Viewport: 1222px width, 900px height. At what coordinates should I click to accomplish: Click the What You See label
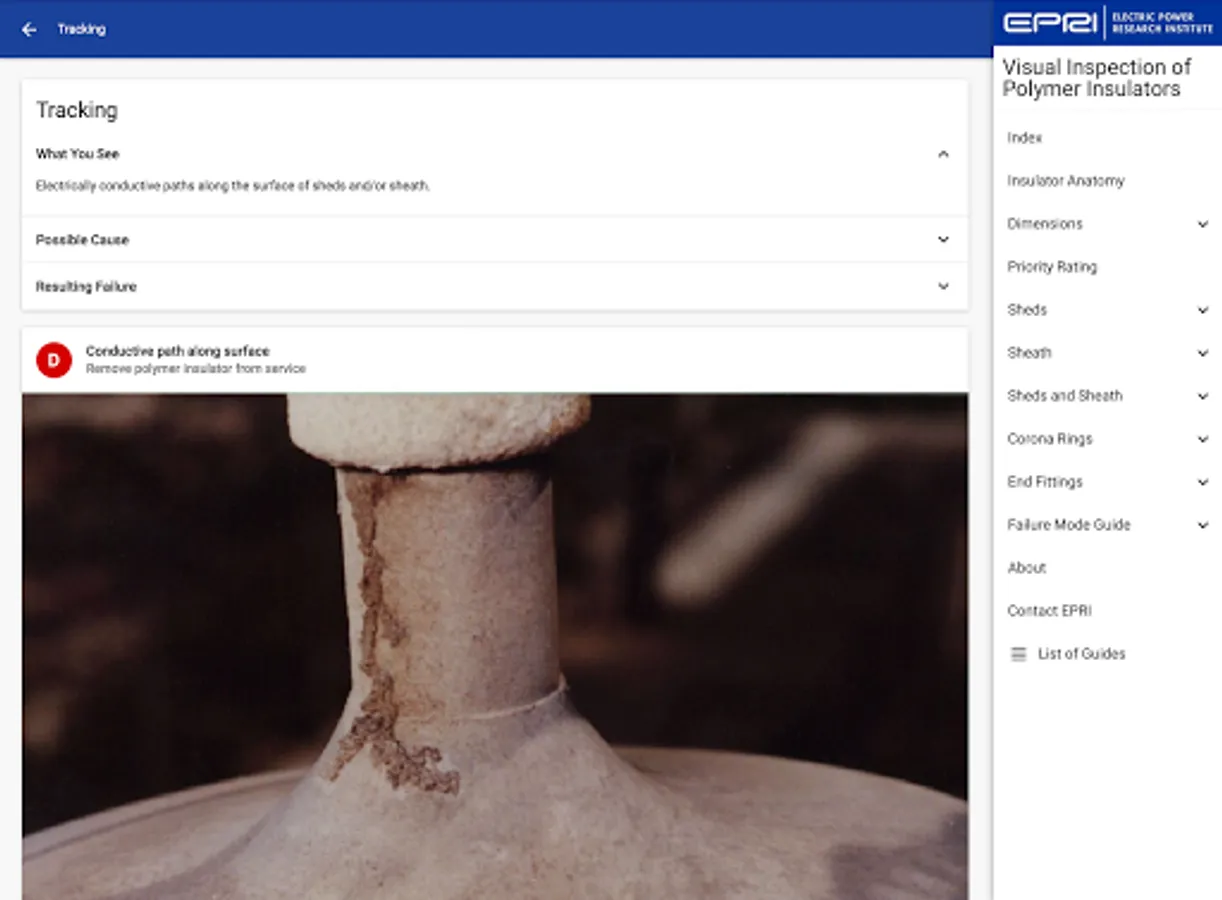click(78, 154)
